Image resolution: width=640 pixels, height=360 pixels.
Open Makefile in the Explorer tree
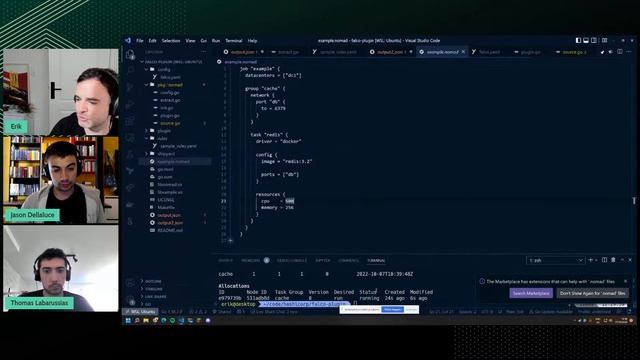click(166, 208)
